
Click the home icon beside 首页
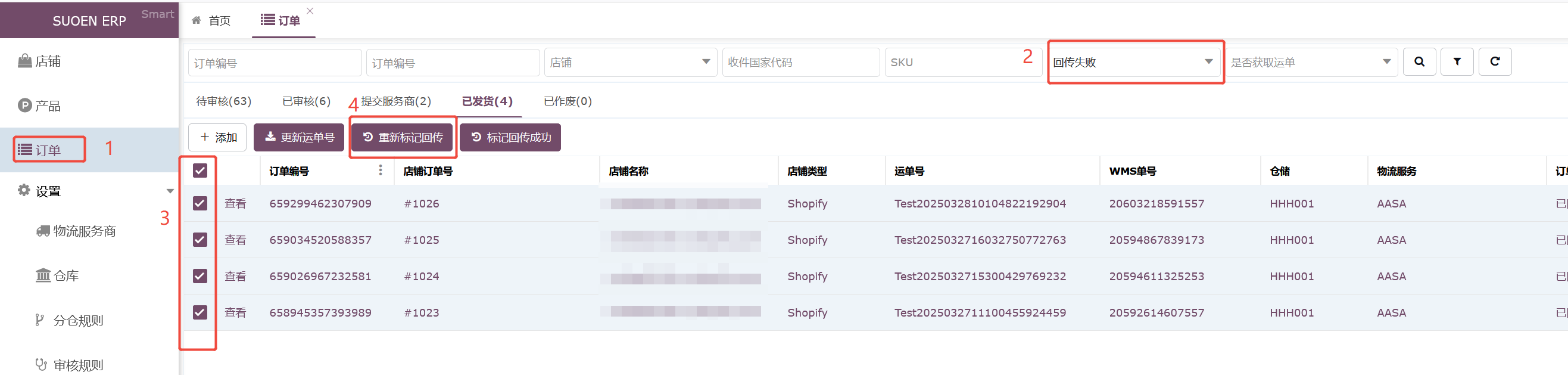pos(197,20)
